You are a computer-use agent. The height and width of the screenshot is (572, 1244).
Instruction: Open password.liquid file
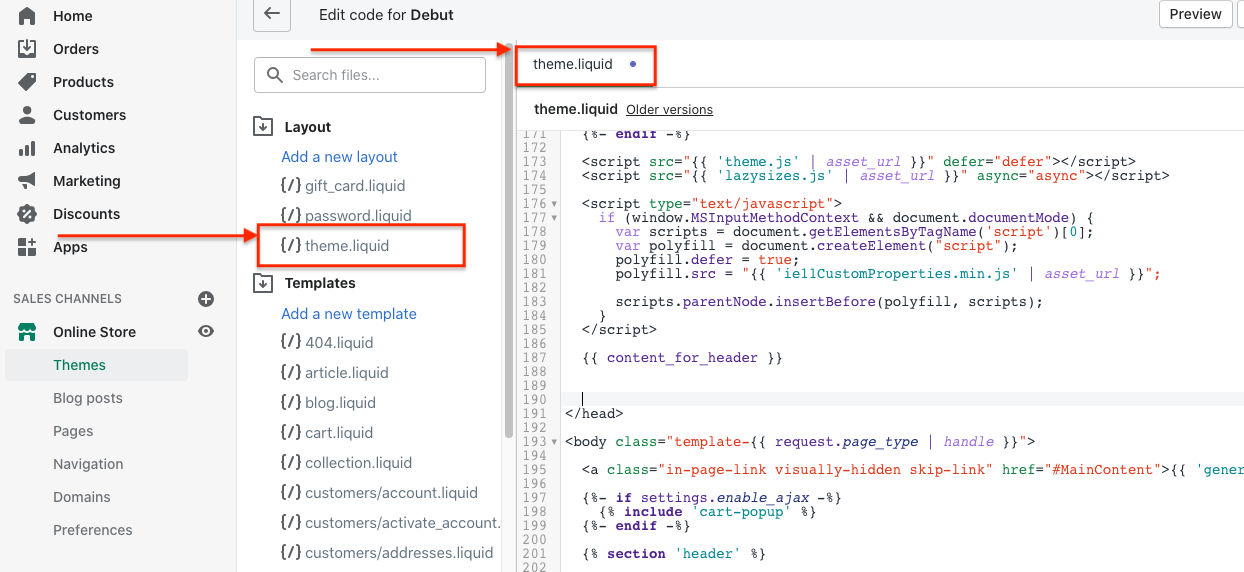tap(358, 215)
